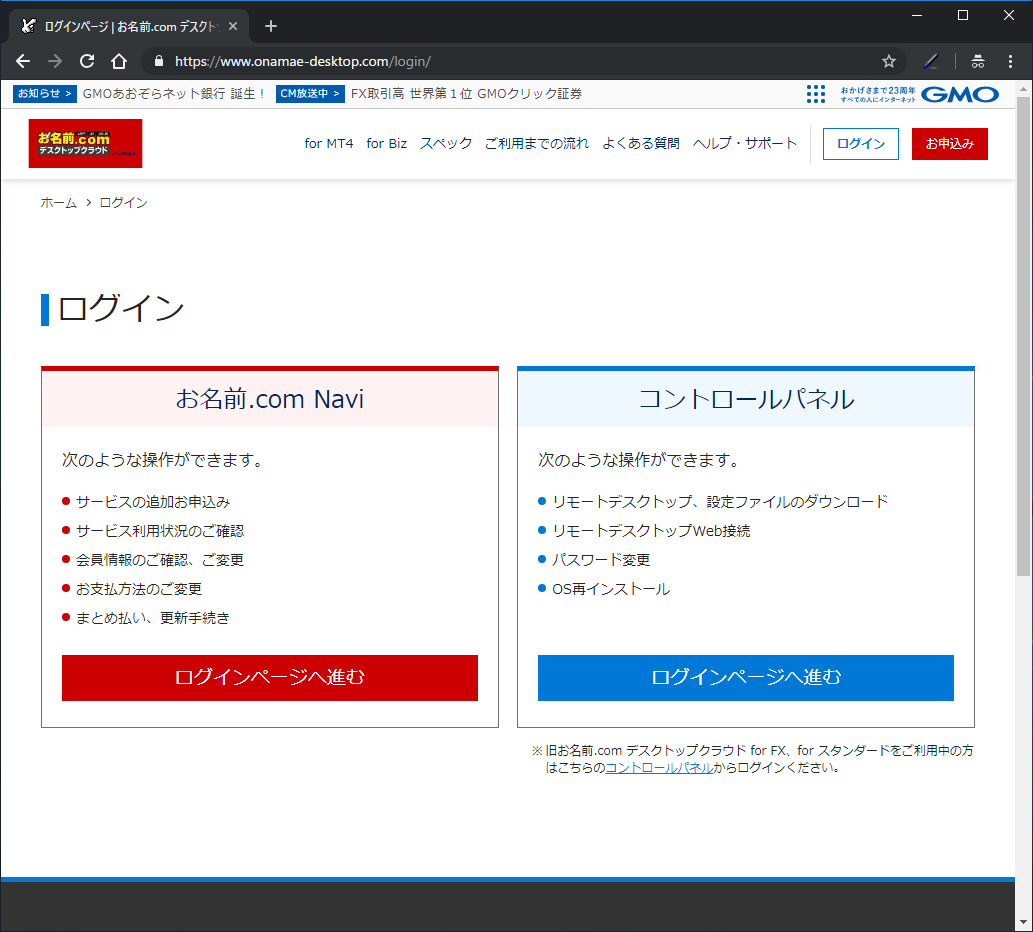Open FX取引高 世界第1位 GMOクリック証券 link
This screenshot has height=932, width=1033.
(466, 94)
